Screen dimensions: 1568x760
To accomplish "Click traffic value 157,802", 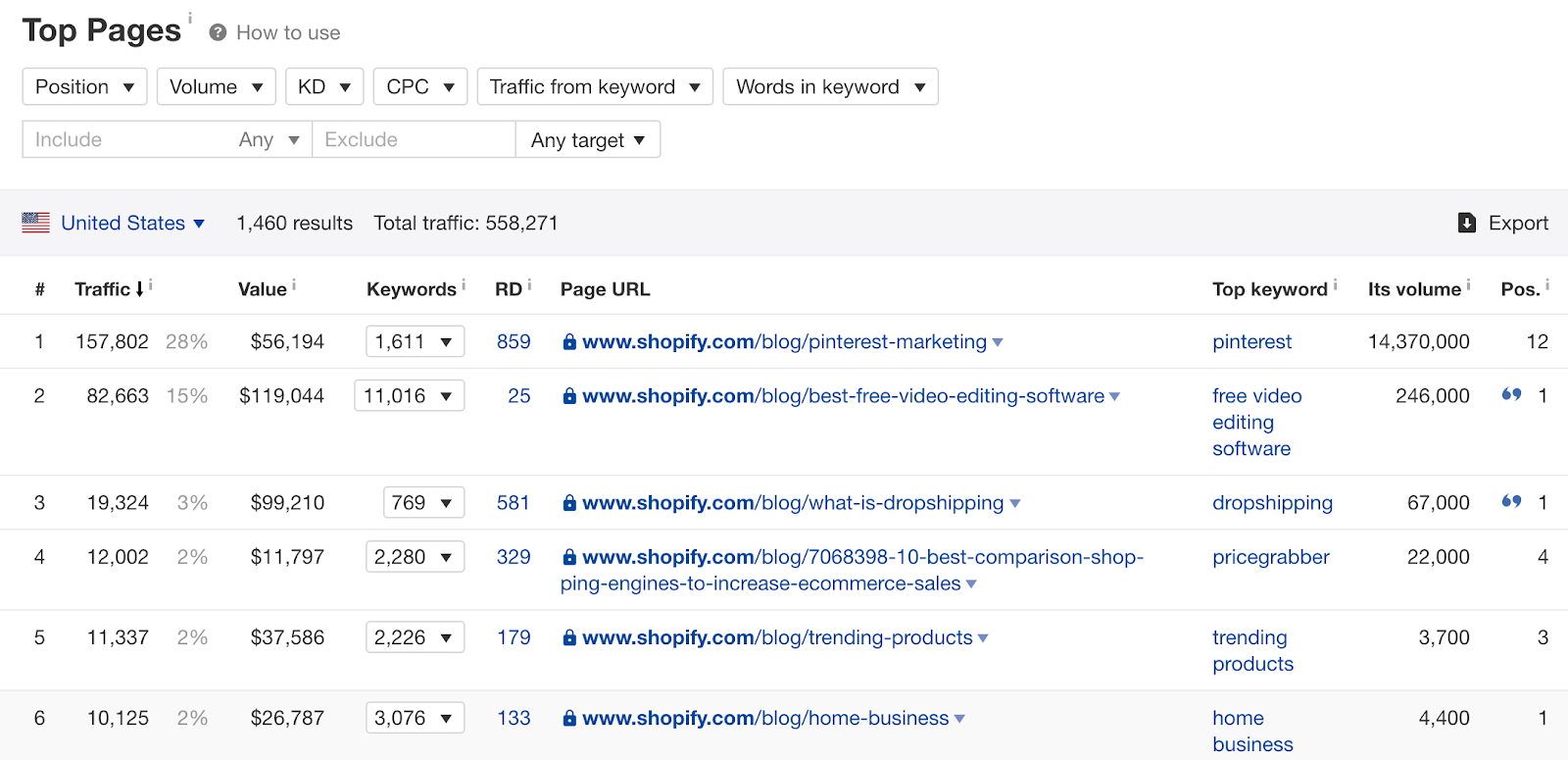I will pyautogui.click(x=112, y=341).
